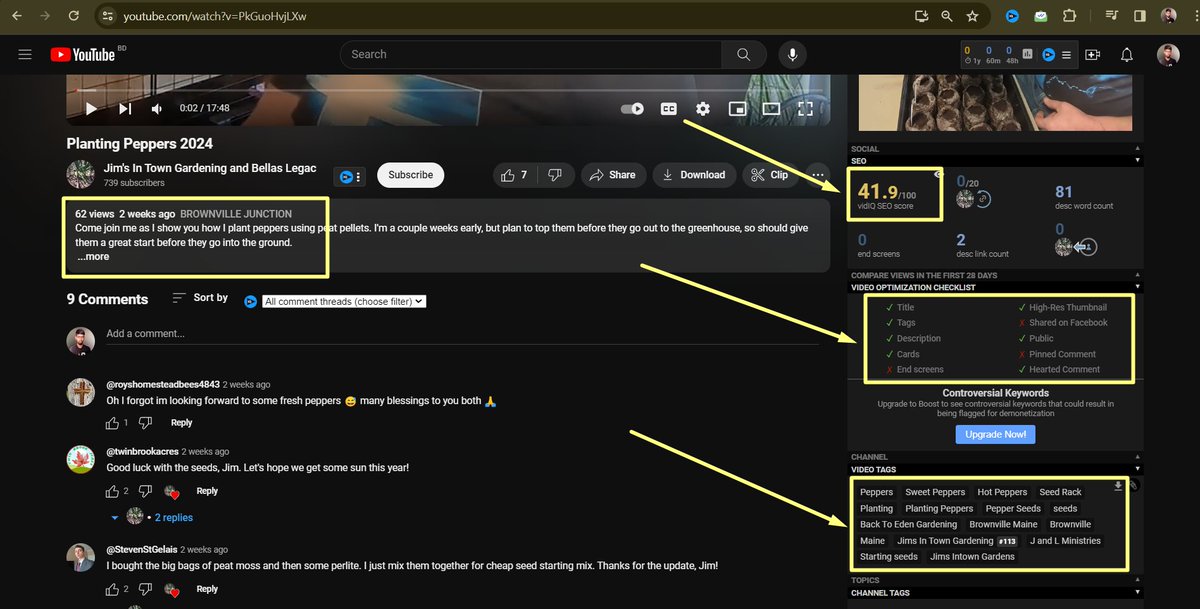Click the Add a comment field
This screenshot has width=1200, height=609.
460,334
